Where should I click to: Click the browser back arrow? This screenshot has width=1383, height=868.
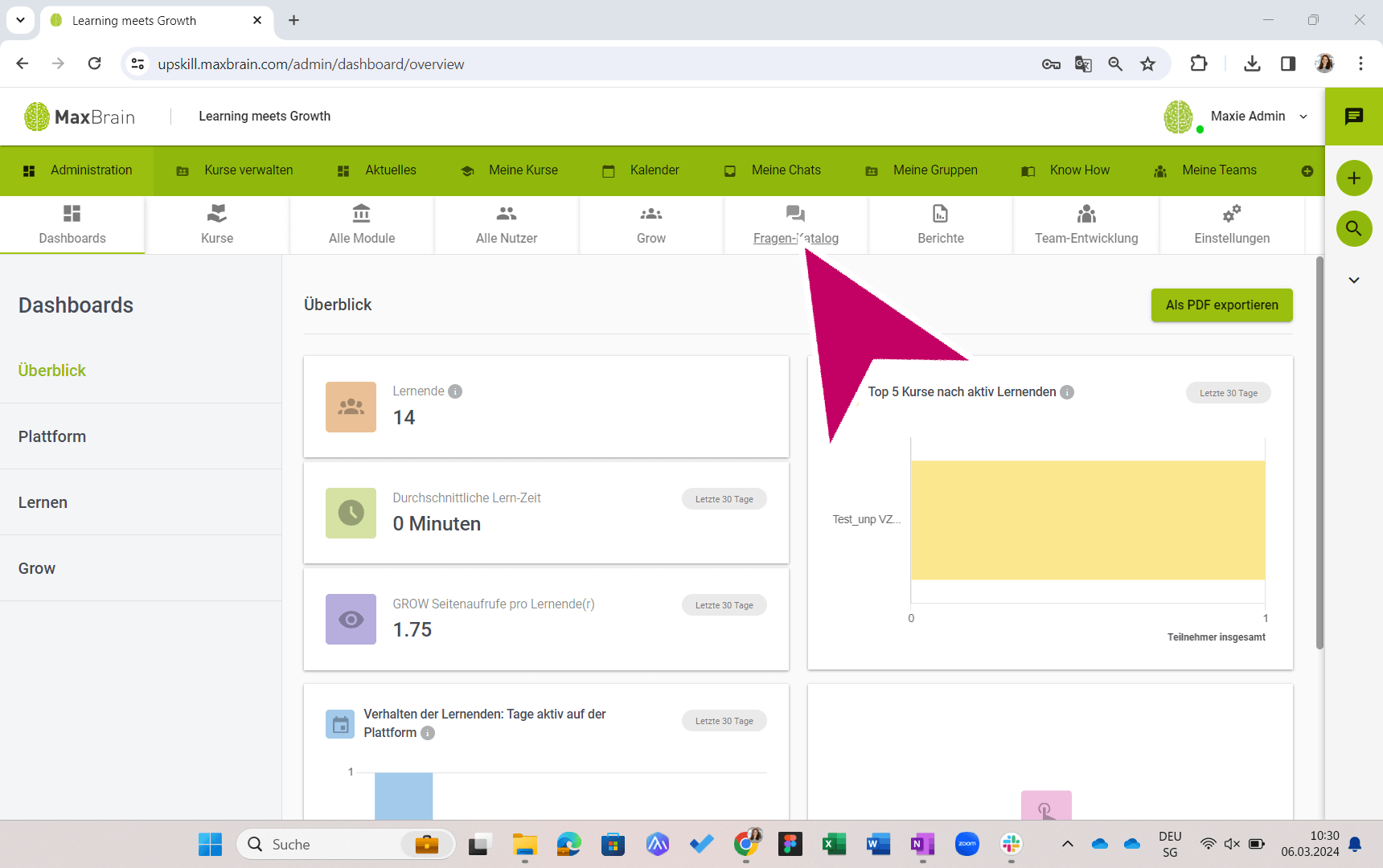[x=23, y=63]
